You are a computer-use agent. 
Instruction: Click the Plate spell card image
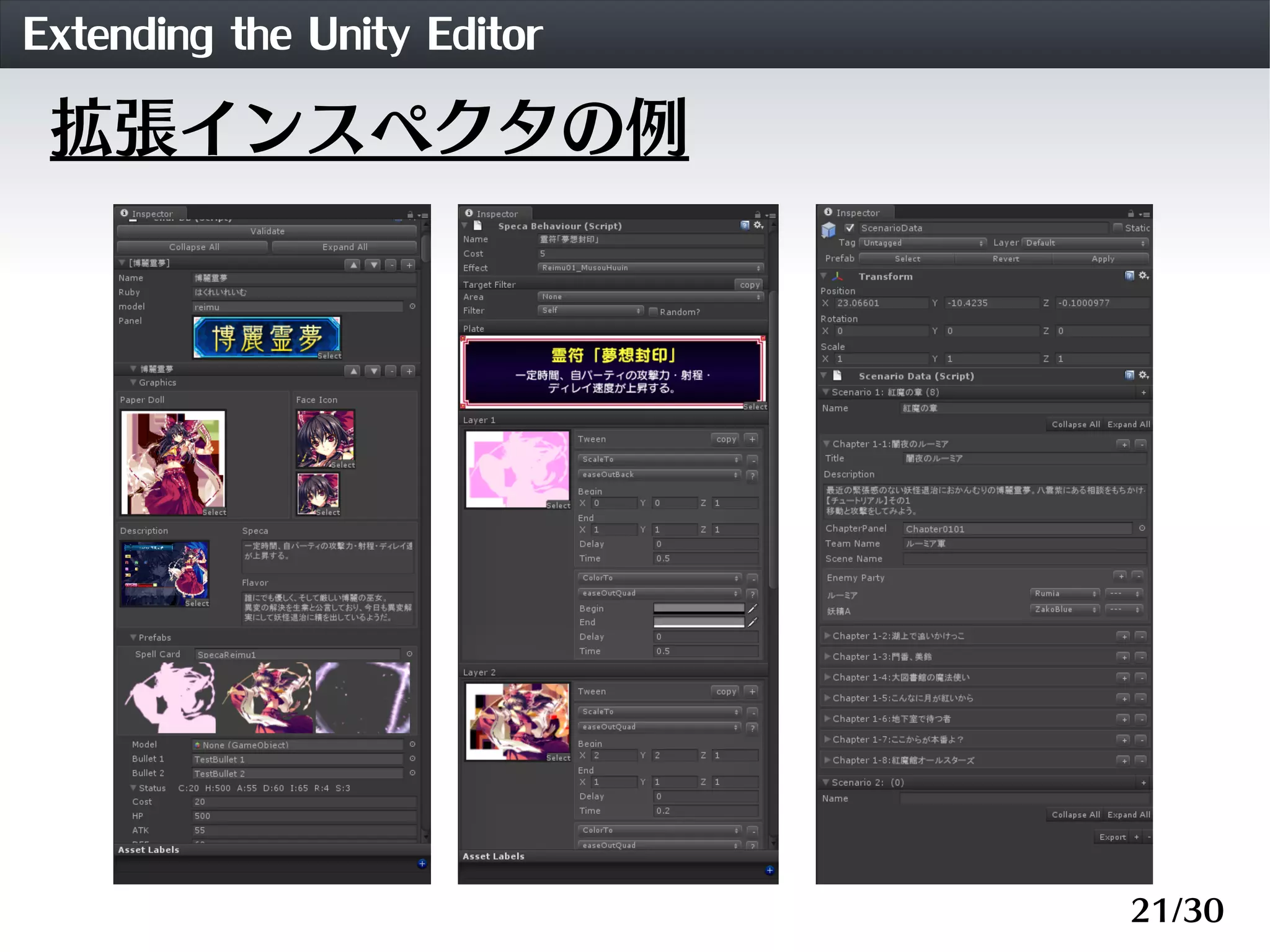(x=613, y=371)
